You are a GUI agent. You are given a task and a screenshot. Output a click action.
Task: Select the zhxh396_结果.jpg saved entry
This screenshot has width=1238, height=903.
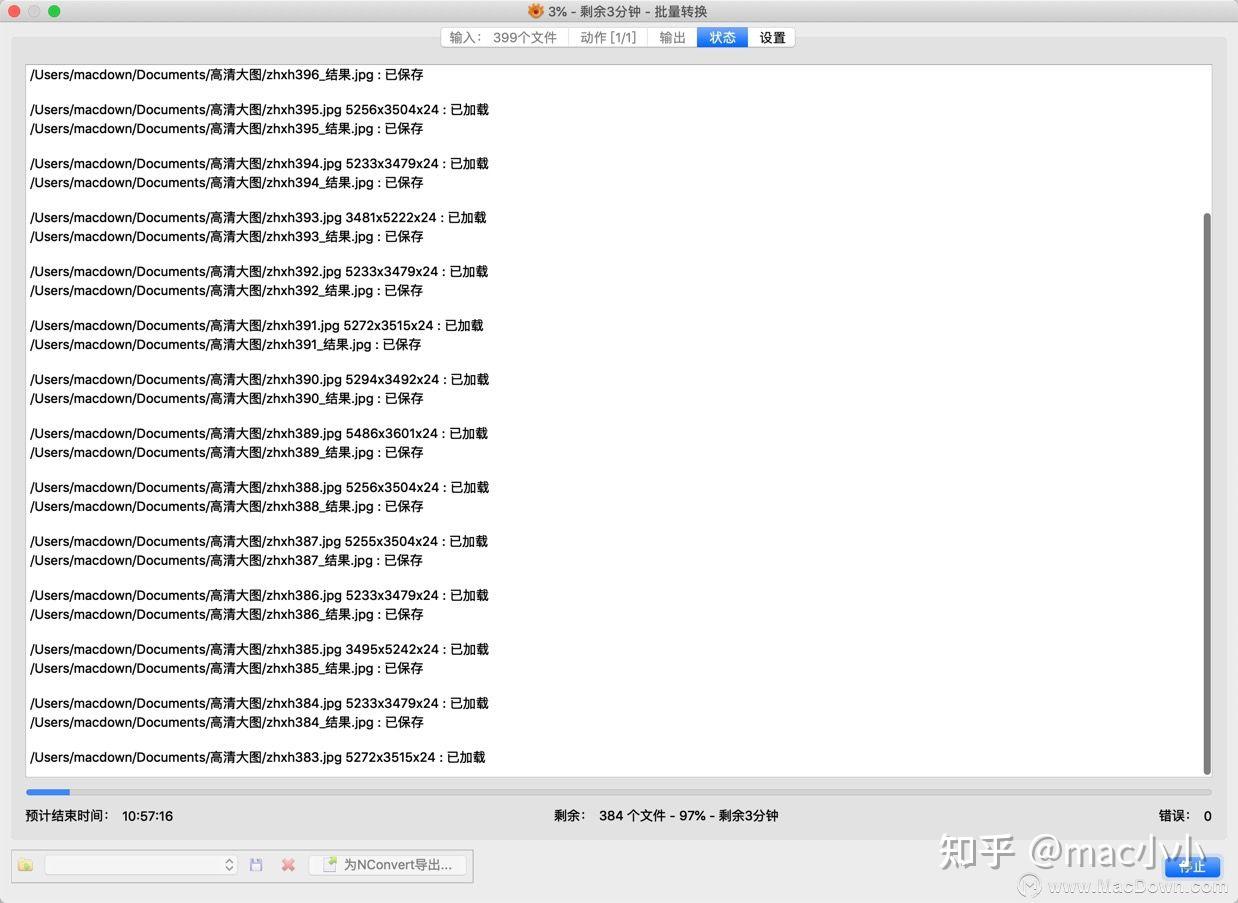pyautogui.click(x=224, y=74)
